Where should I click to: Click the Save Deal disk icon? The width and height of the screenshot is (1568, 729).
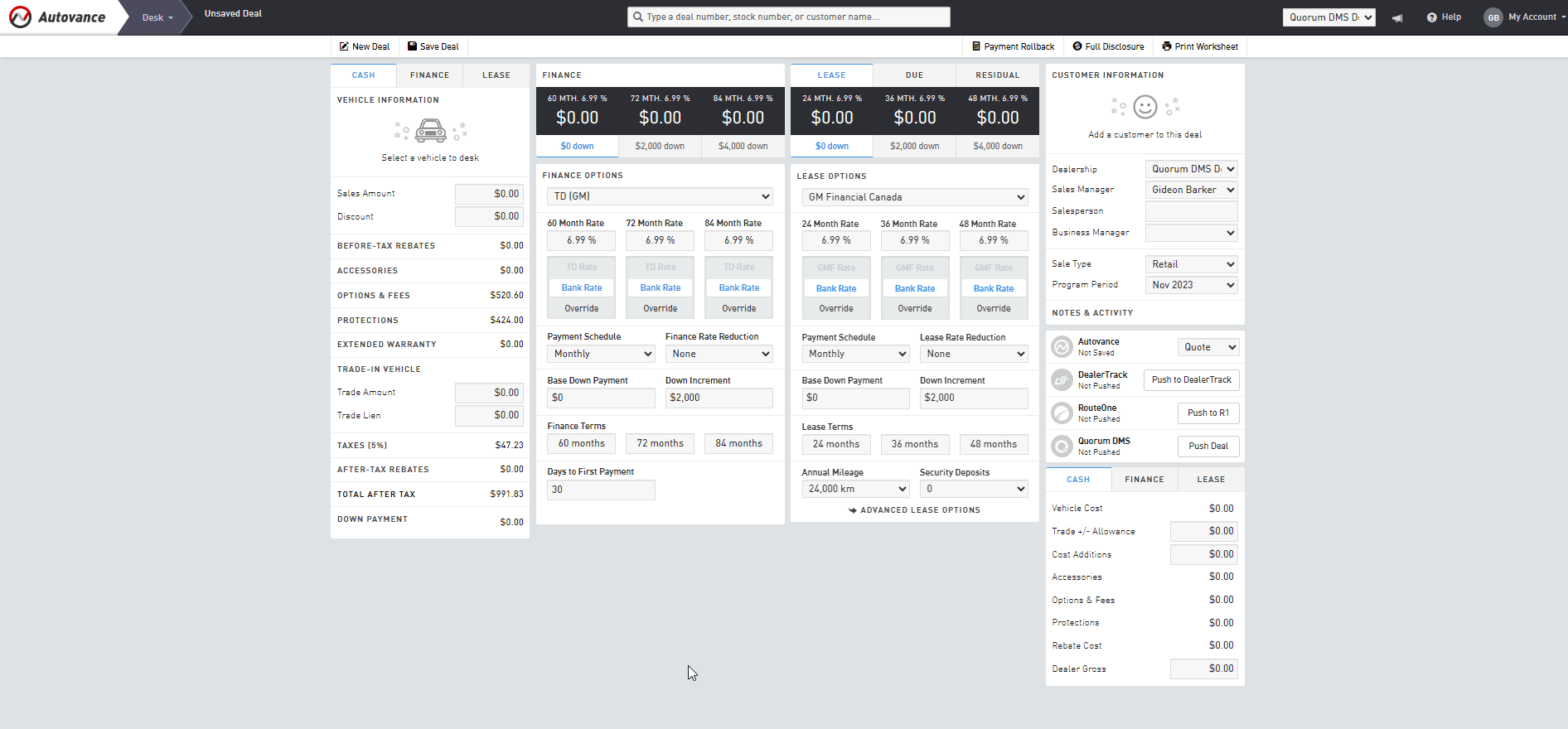tap(412, 46)
